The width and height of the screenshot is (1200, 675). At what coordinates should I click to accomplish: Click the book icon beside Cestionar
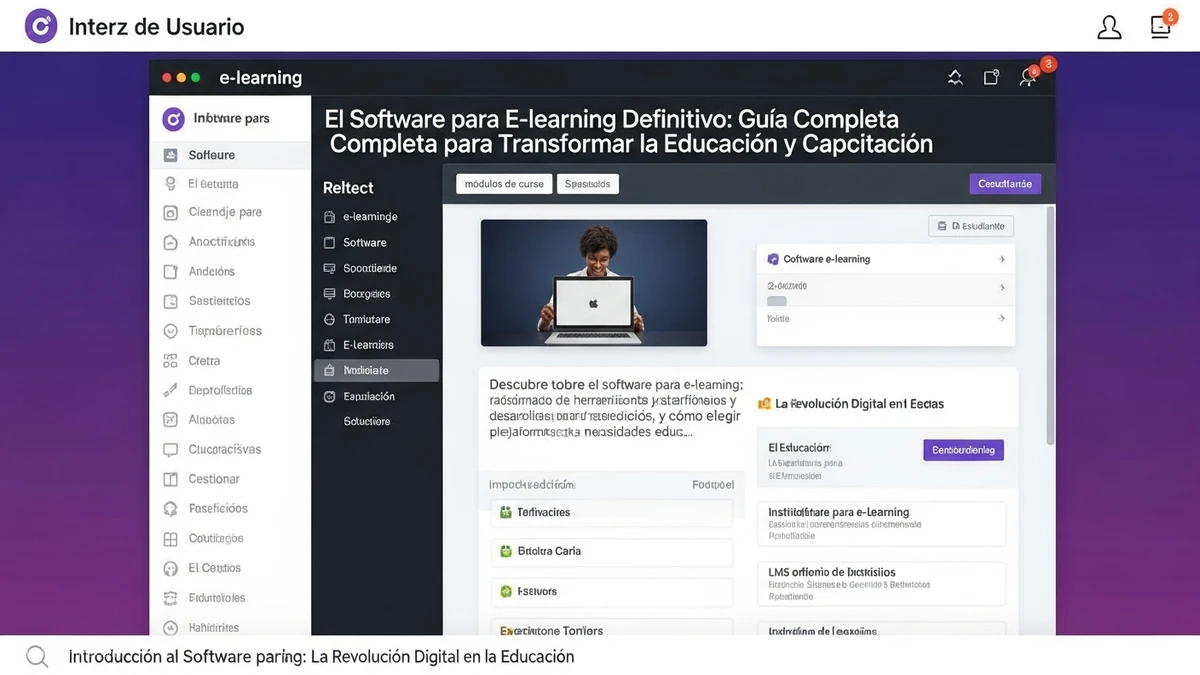(x=170, y=480)
